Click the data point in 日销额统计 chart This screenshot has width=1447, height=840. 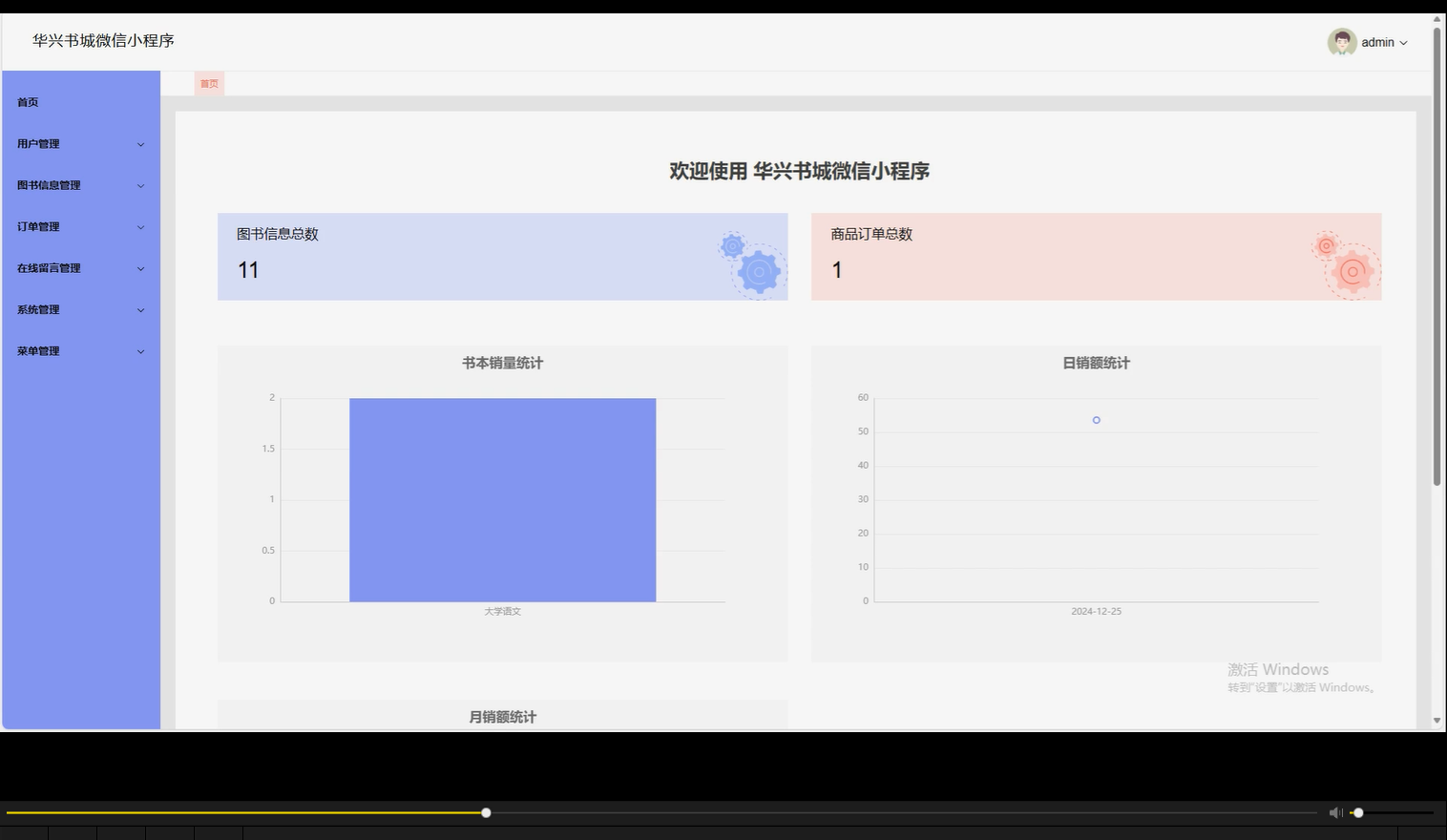point(1097,420)
